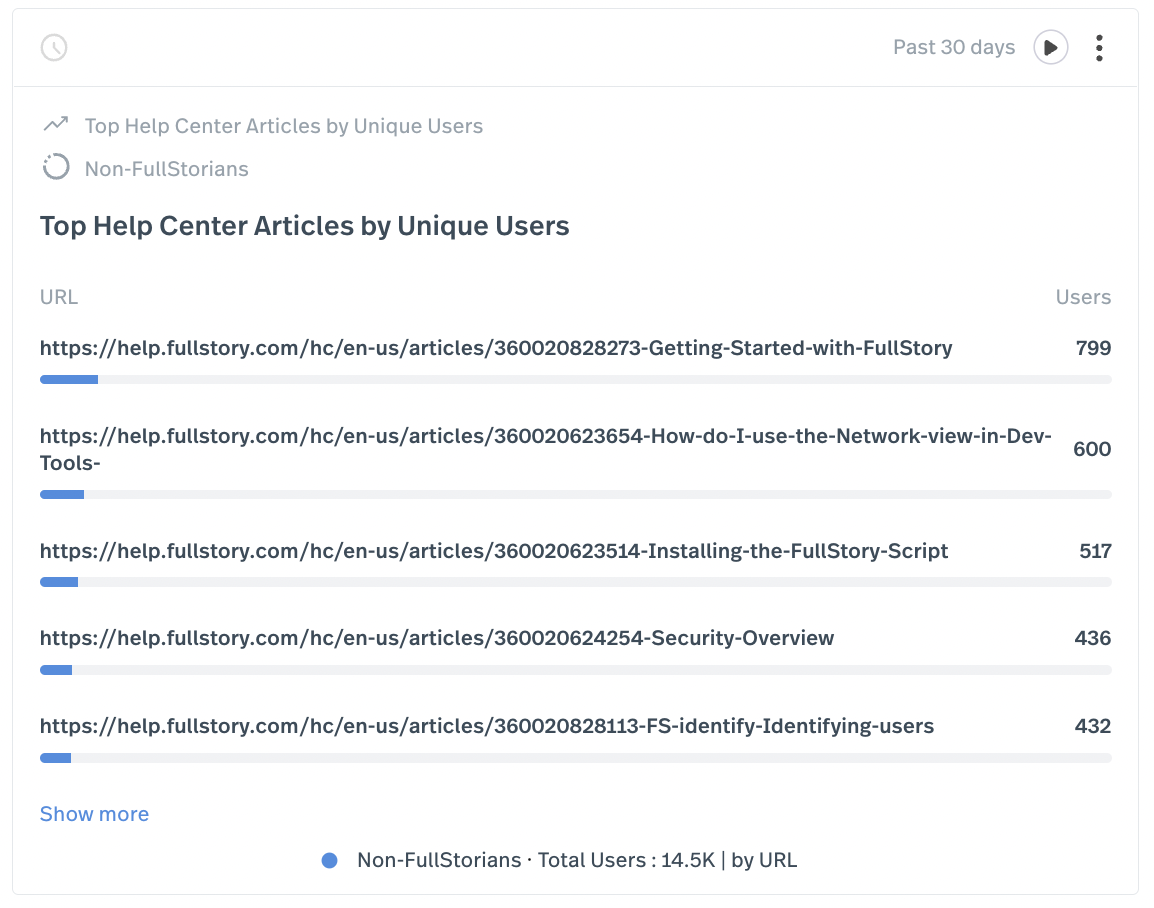Open the Getting-Started-with-FullStory article URL
This screenshot has width=1154, height=908.
(x=496, y=348)
